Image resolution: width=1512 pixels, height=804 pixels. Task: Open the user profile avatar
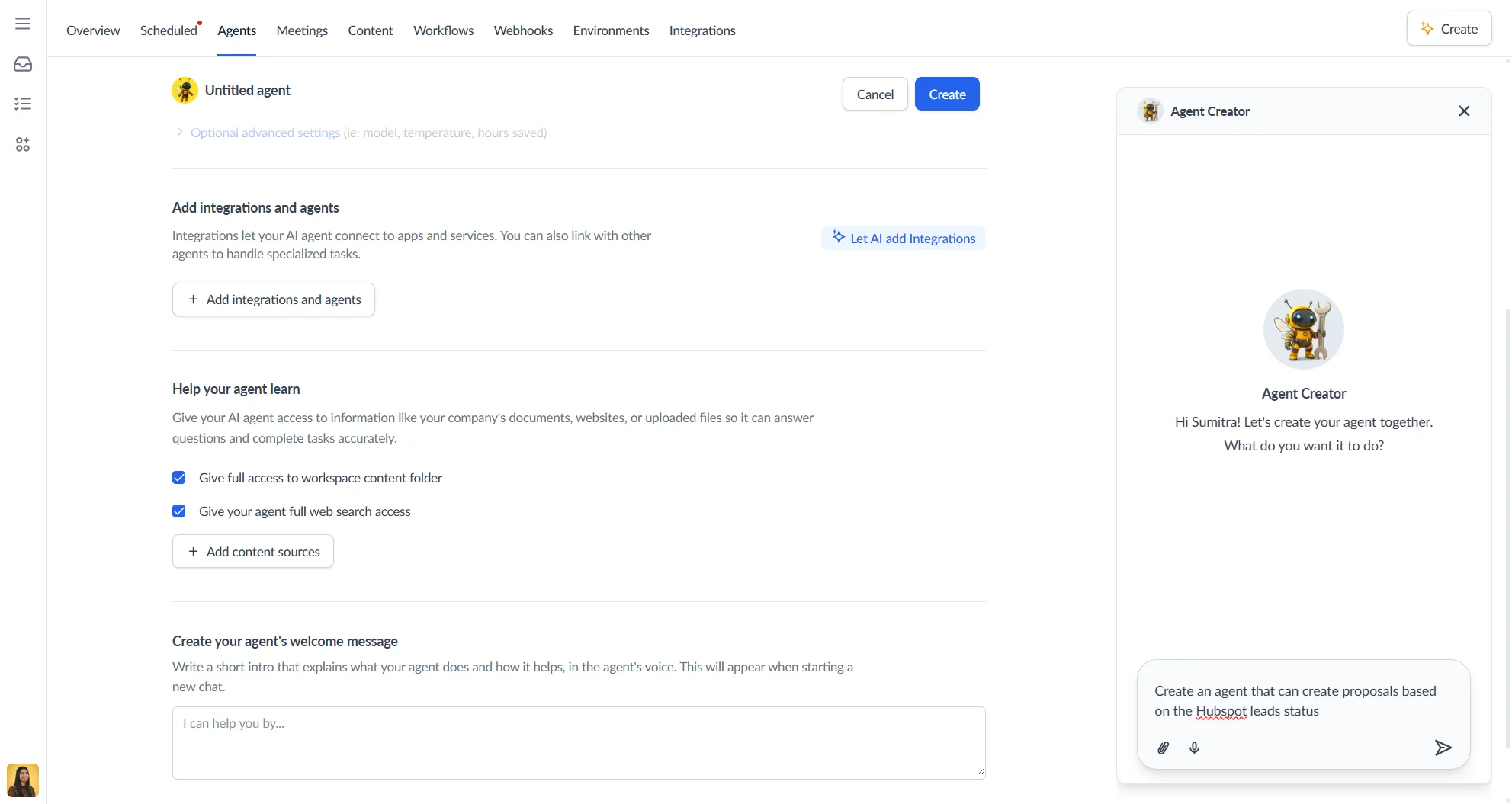click(23, 780)
